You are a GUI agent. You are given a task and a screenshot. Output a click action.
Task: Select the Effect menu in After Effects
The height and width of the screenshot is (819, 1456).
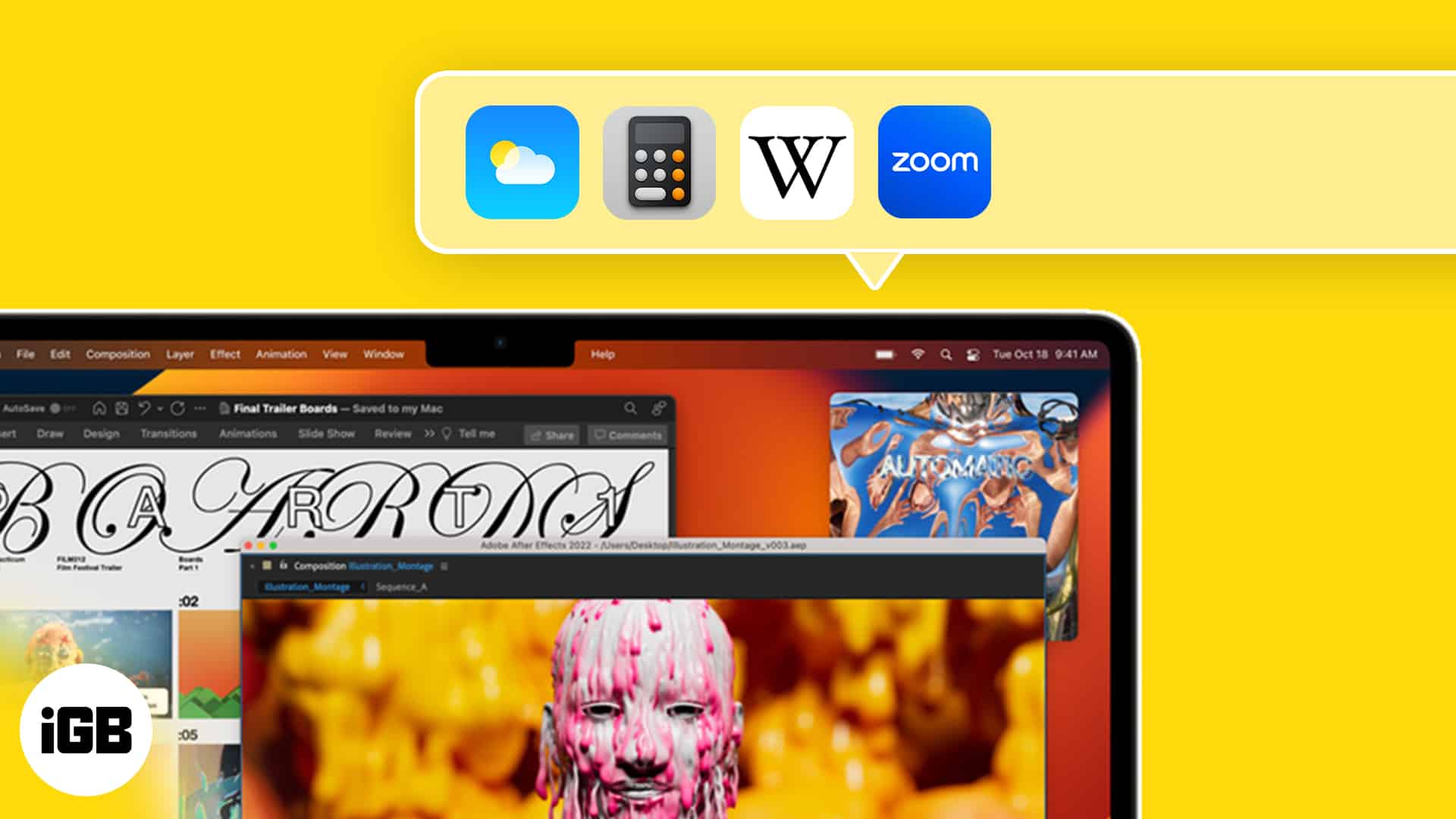[x=222, y=354]
